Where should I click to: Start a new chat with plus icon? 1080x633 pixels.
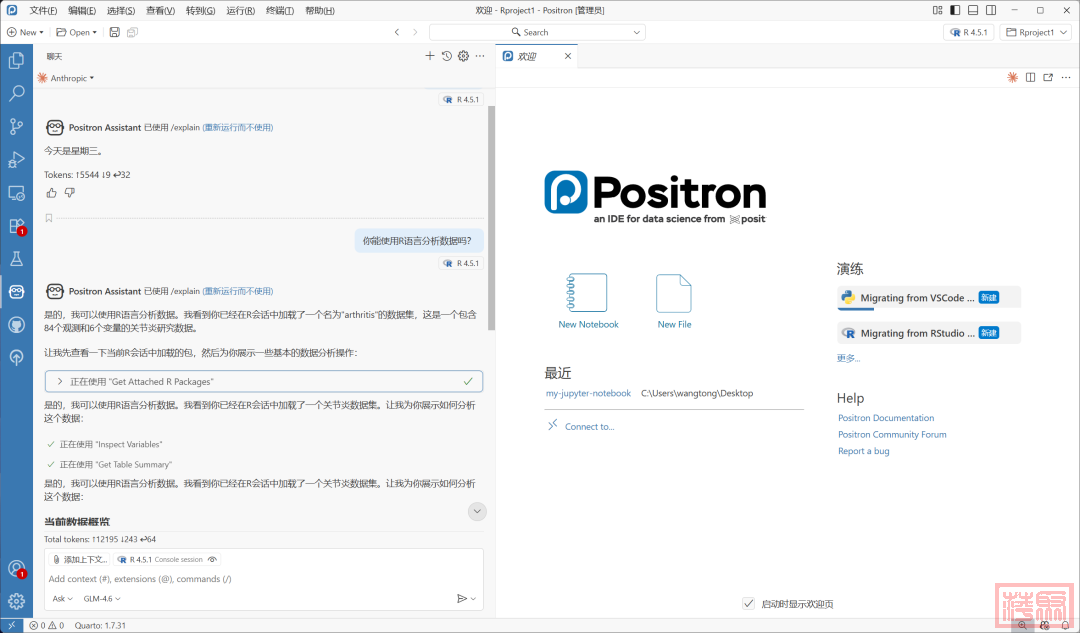pyautogui.click(x=430, y=56)
